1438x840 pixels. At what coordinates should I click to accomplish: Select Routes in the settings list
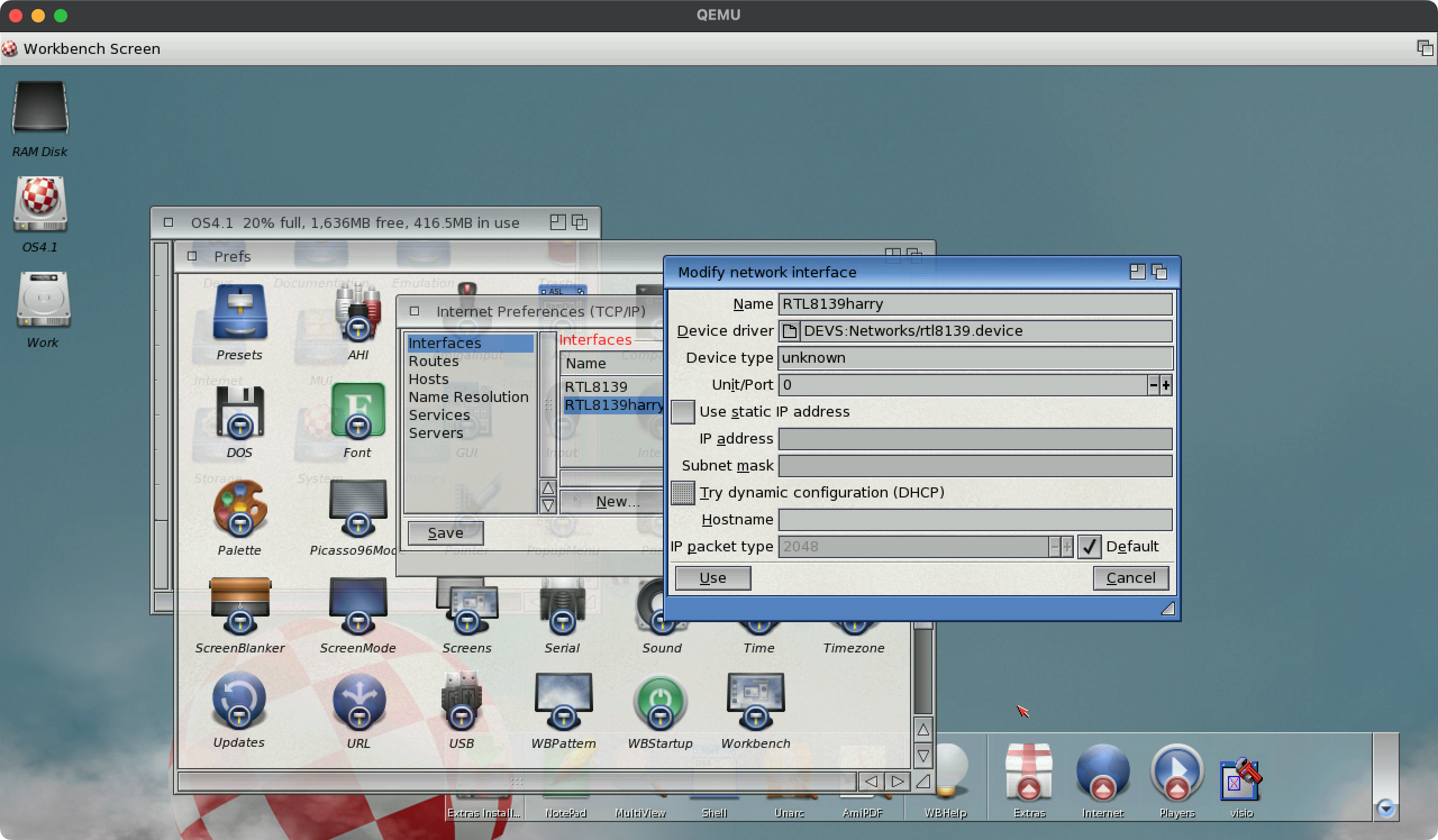[433, 361]
